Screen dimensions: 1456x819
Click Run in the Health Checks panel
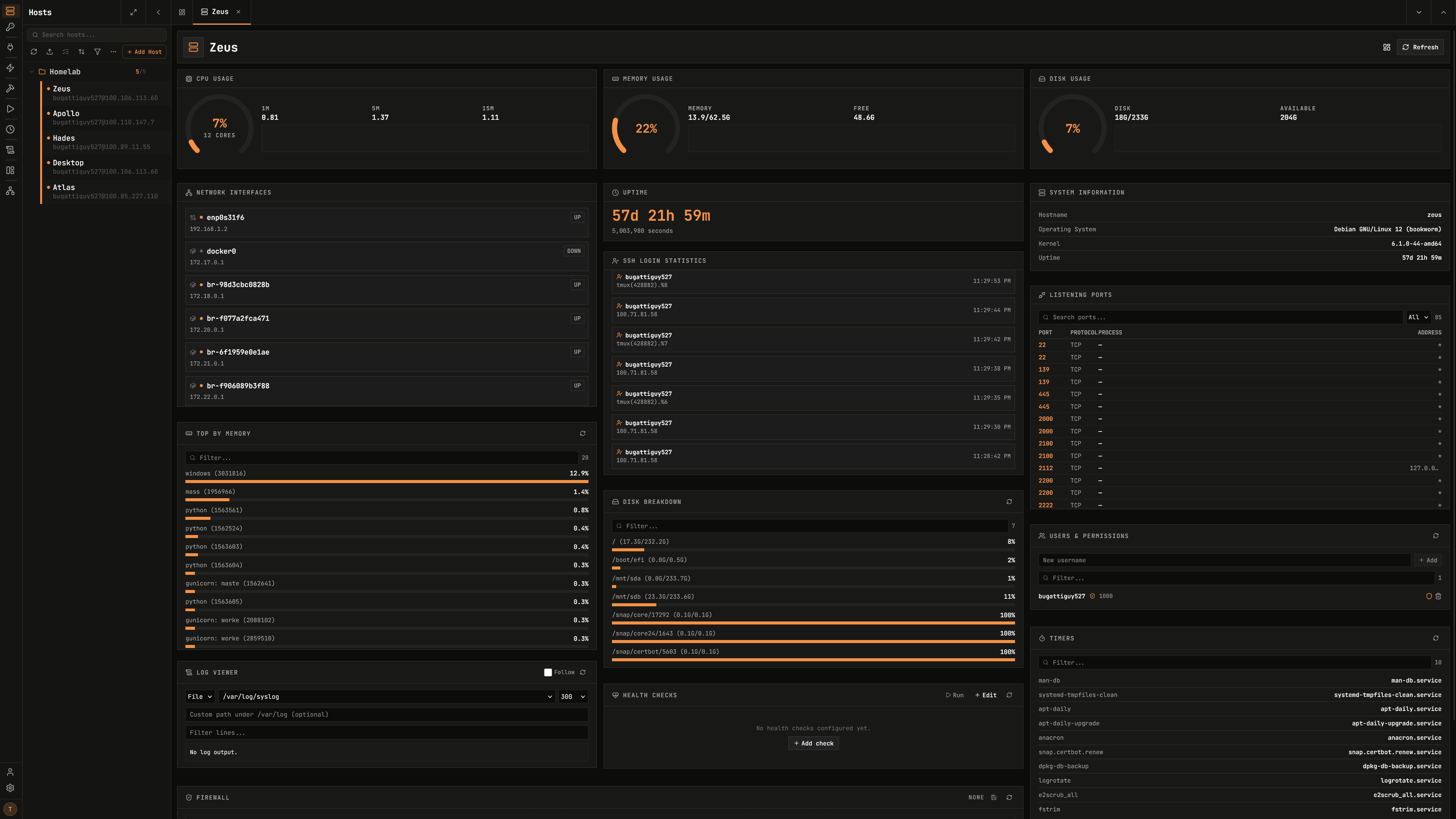click(x=955, y=695)
